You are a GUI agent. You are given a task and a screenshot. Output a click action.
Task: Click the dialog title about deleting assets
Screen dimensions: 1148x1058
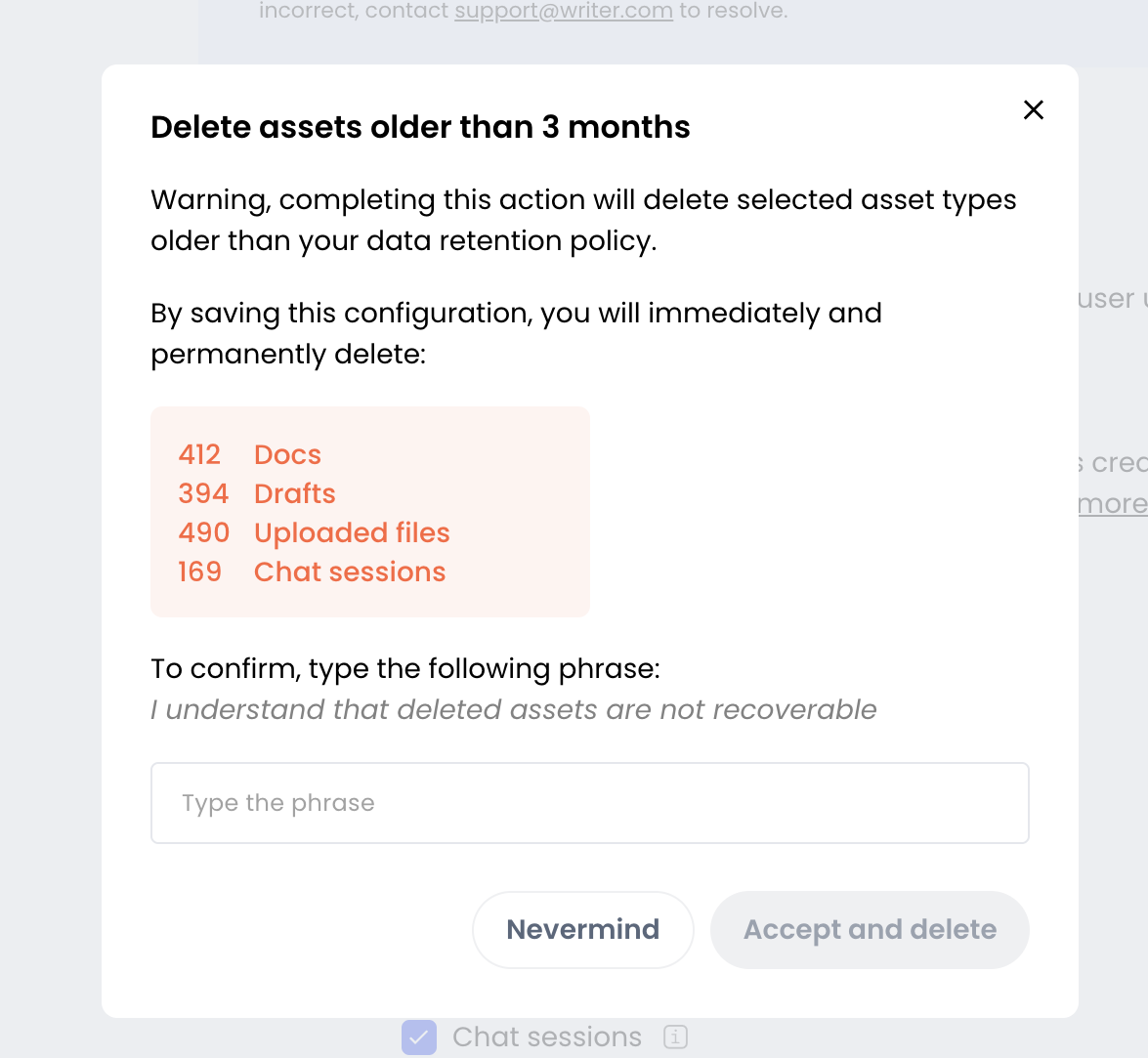tap(420, 127)
